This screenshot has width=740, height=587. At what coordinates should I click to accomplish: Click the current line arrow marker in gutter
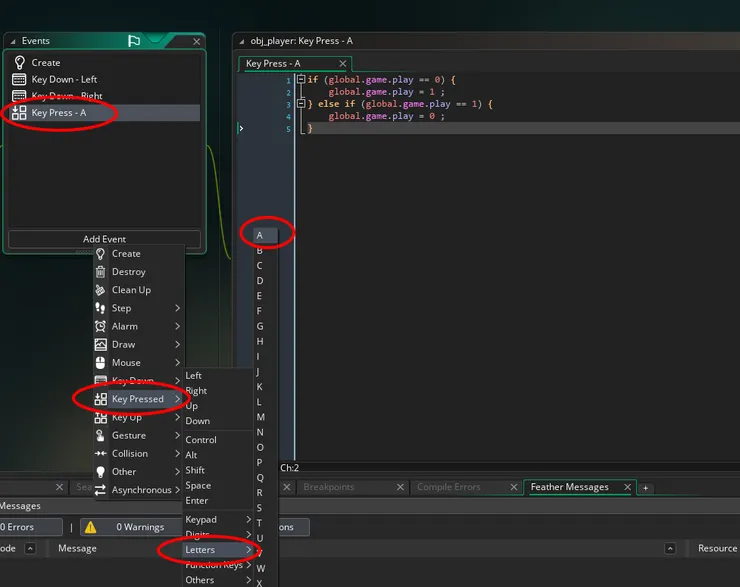point(241,128)
